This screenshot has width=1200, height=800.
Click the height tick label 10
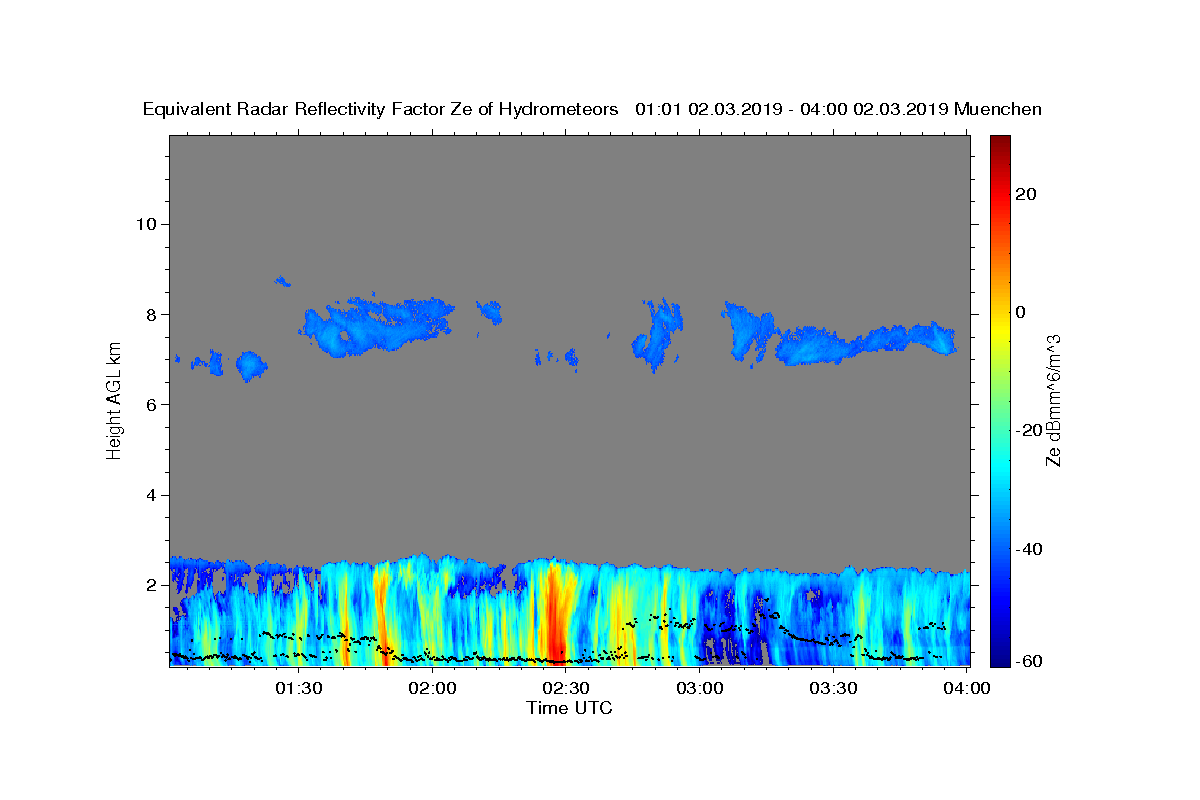(145, 224)
